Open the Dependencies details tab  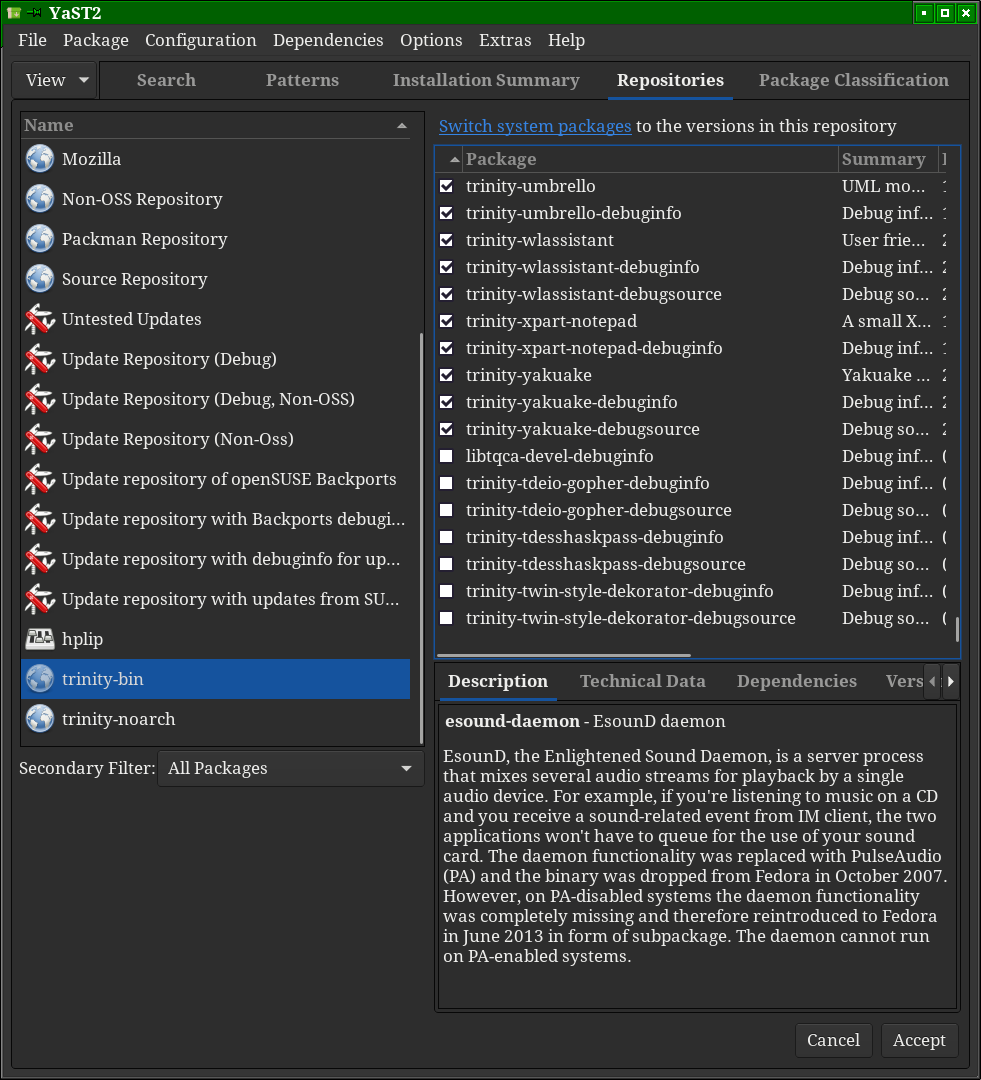click(796, 681)
